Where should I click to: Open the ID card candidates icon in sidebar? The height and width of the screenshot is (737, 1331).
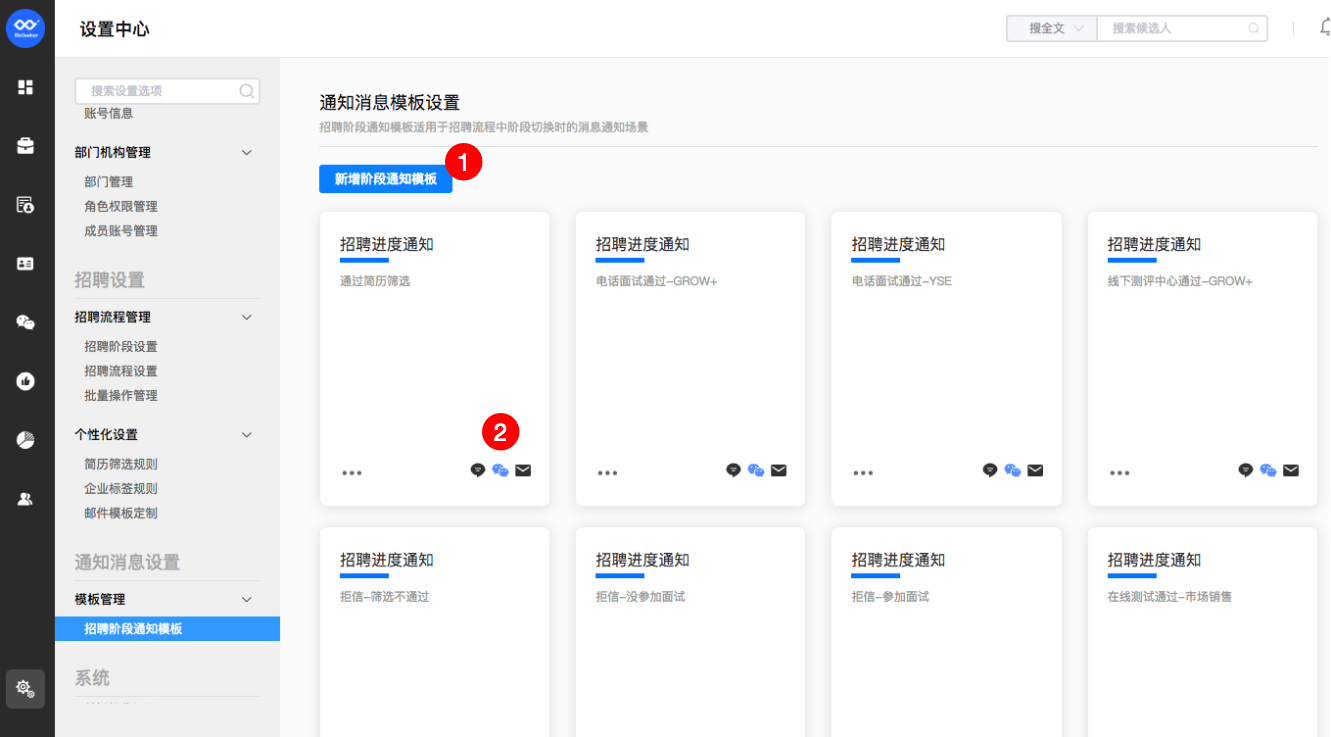pyautogui.click(x=26, y=264)
